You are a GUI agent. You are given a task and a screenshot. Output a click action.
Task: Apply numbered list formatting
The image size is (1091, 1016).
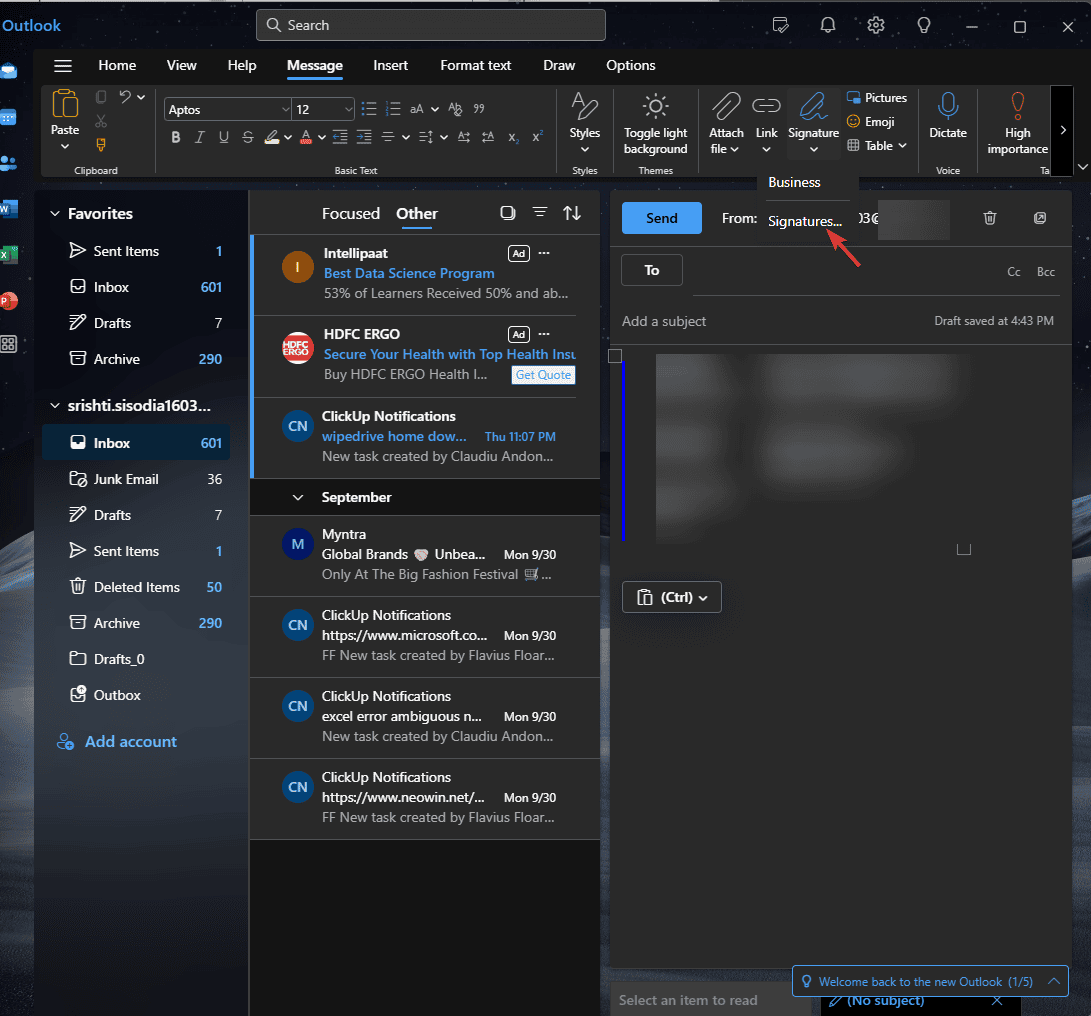click(x=393, y=109)
